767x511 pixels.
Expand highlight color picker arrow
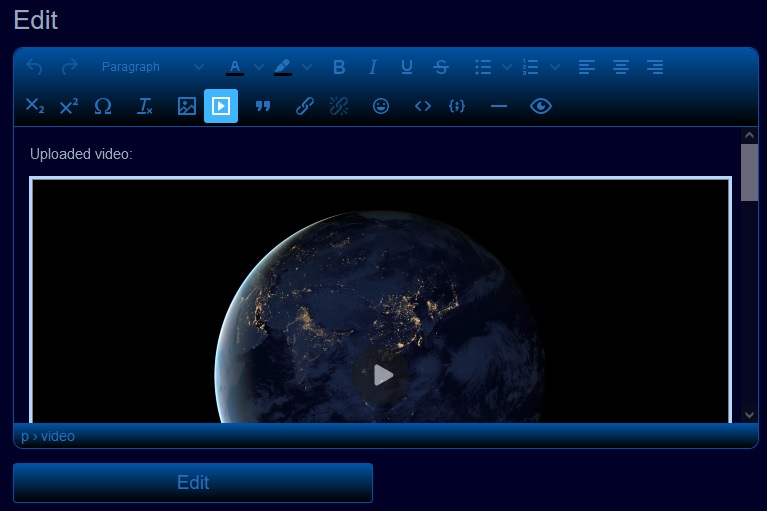pos(307,67)
